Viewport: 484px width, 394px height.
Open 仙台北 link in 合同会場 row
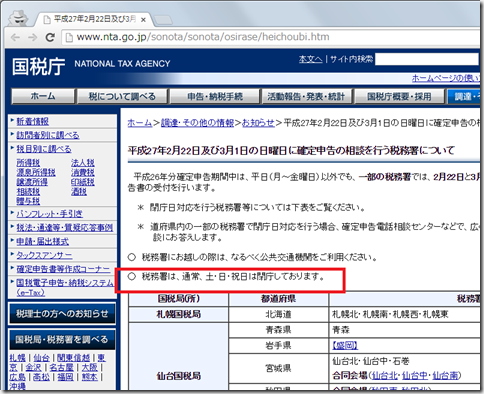point(385,376)
